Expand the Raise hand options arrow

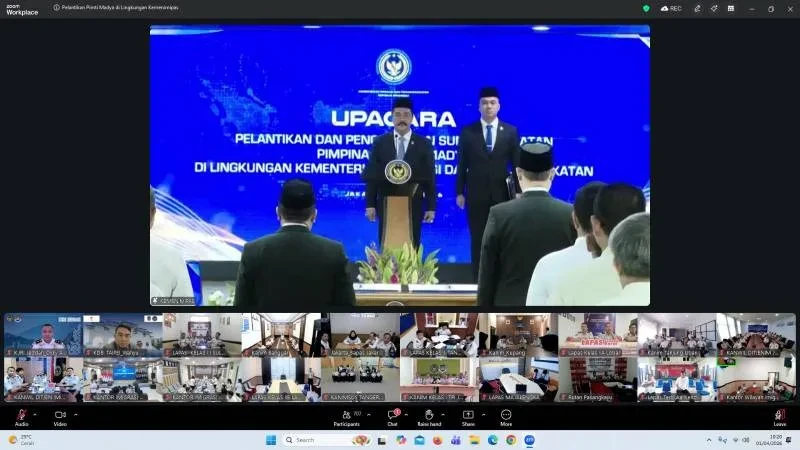click(443, 415)
